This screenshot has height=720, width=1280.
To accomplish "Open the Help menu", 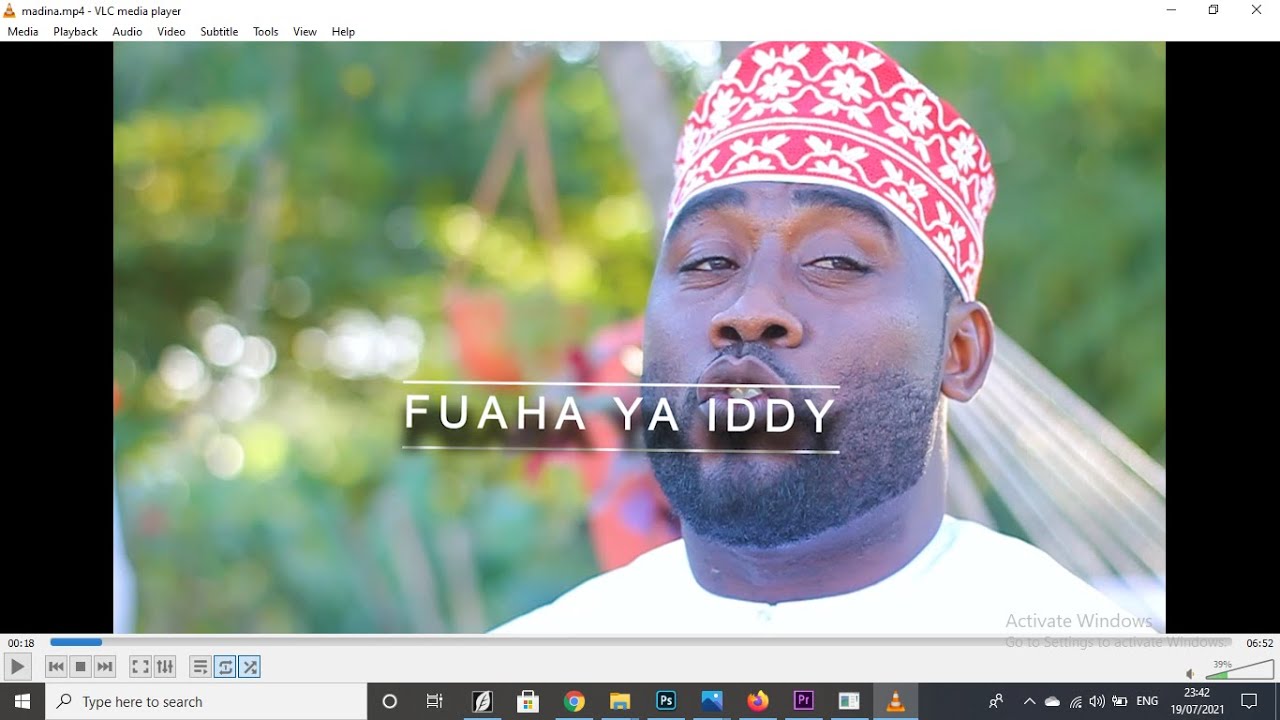I will [343, 32].
